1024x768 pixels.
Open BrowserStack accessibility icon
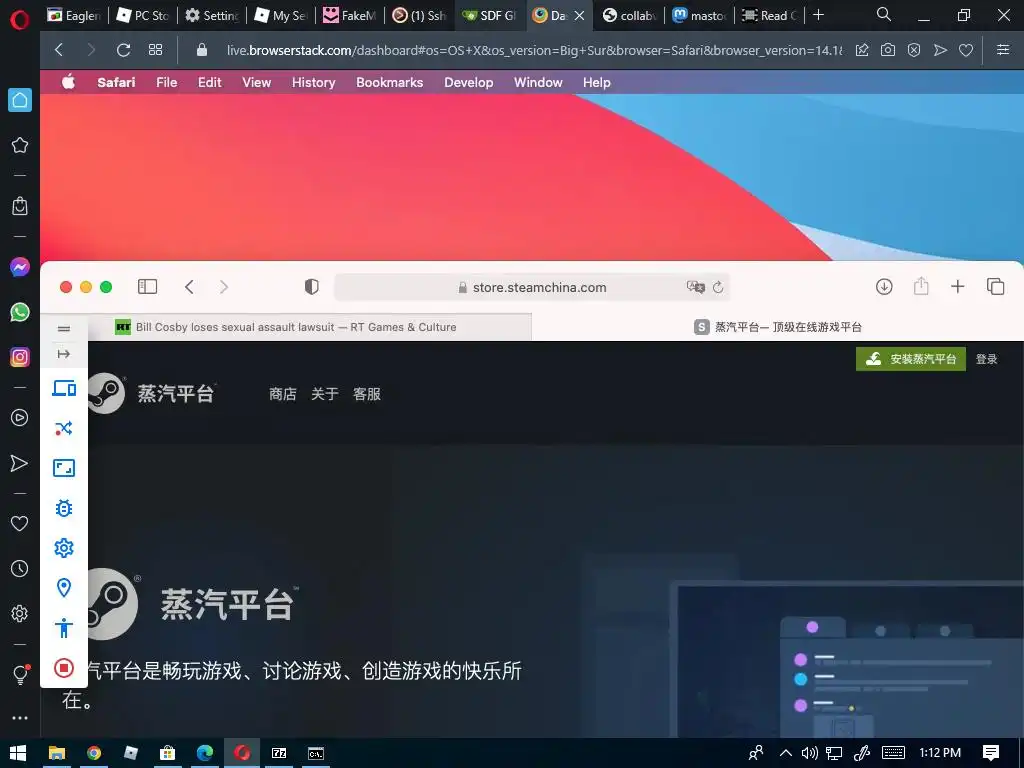coord(63,628)
